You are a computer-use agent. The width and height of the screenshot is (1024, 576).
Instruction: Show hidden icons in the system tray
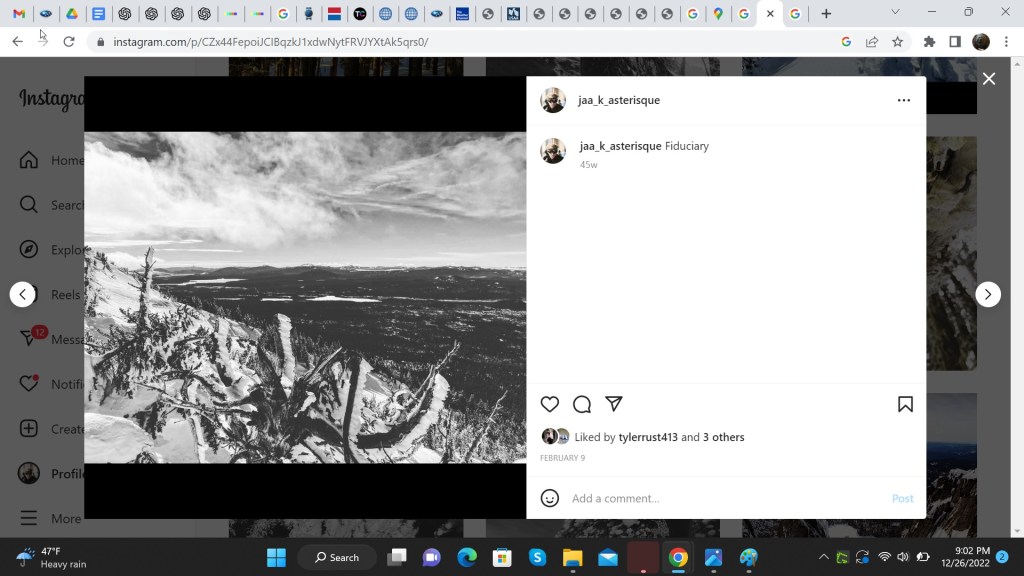tap(824, 557)
